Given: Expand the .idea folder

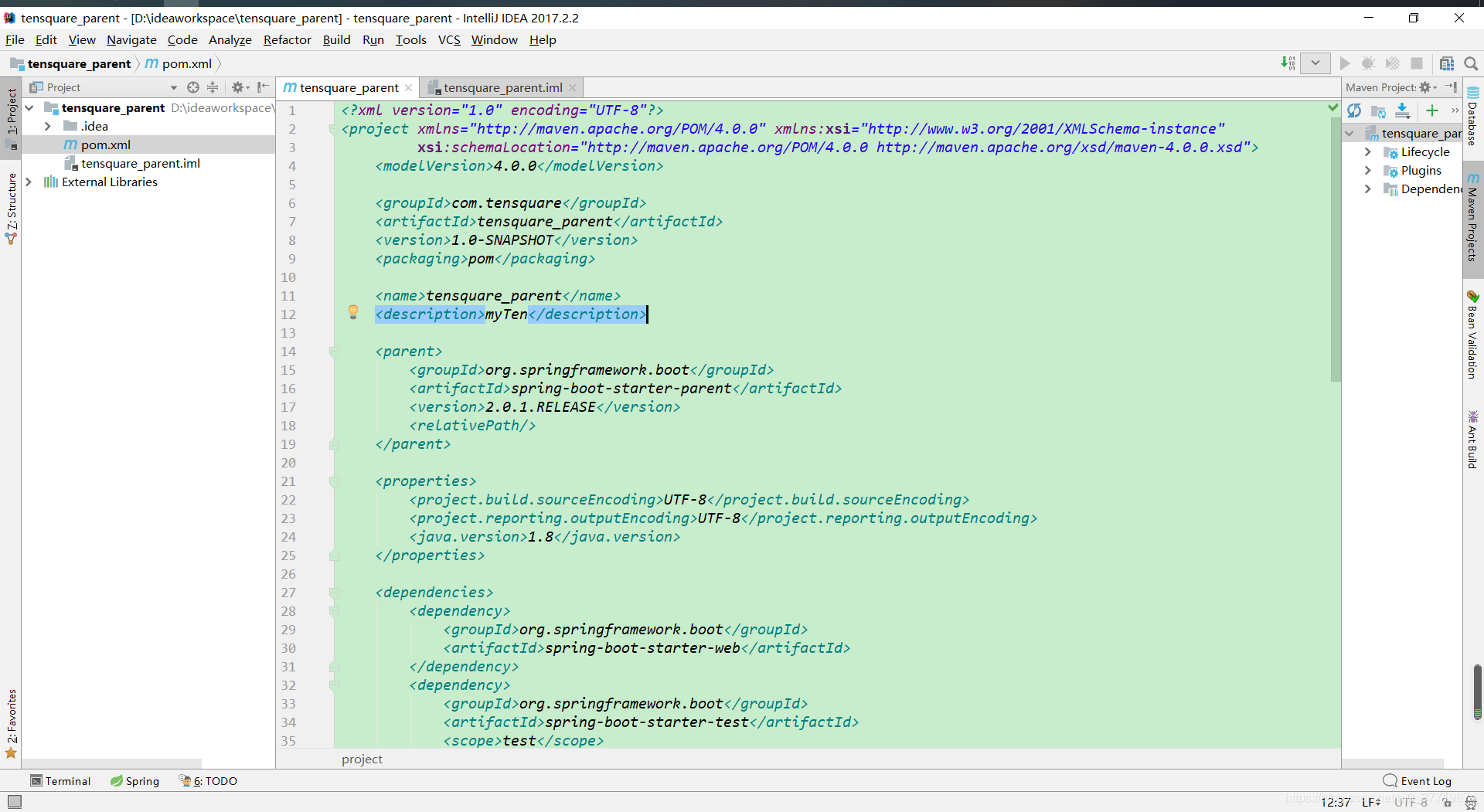Looking at the screenshot, I should 48,127.
